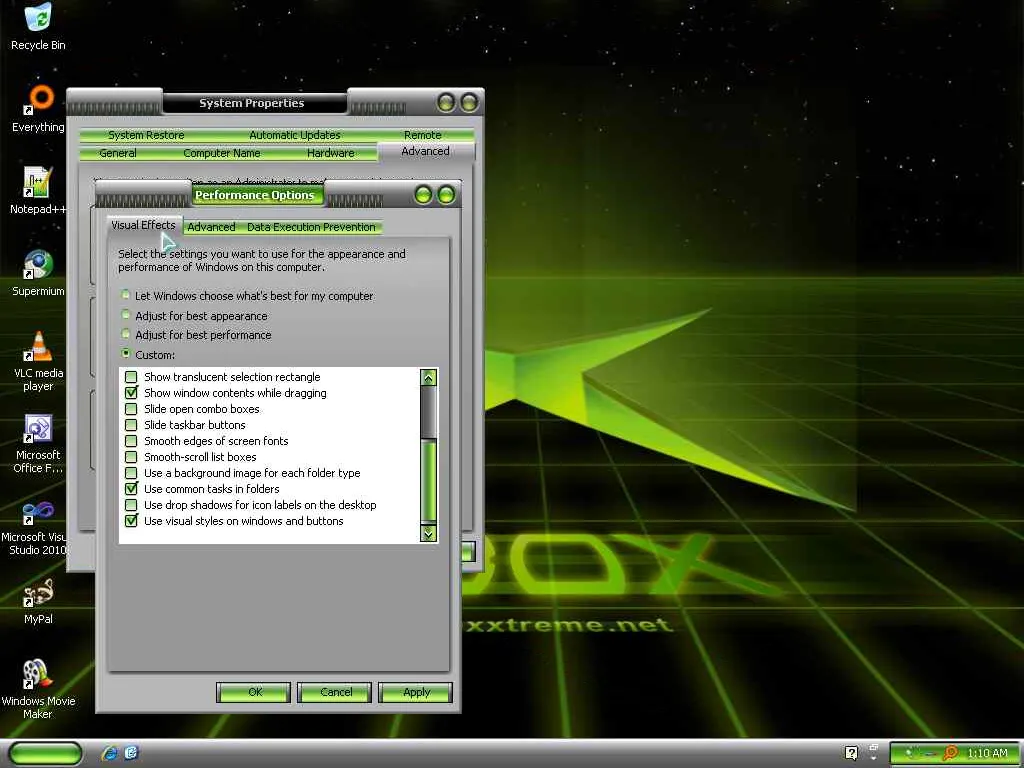
Task: Uncheck Use common tasks in folders
Action: pos(131,488)
